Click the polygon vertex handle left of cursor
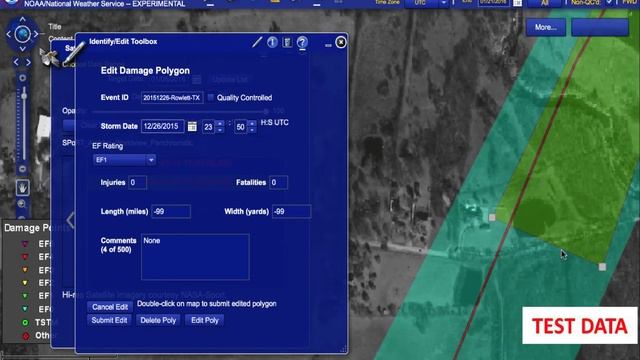 tap(492, 218)
